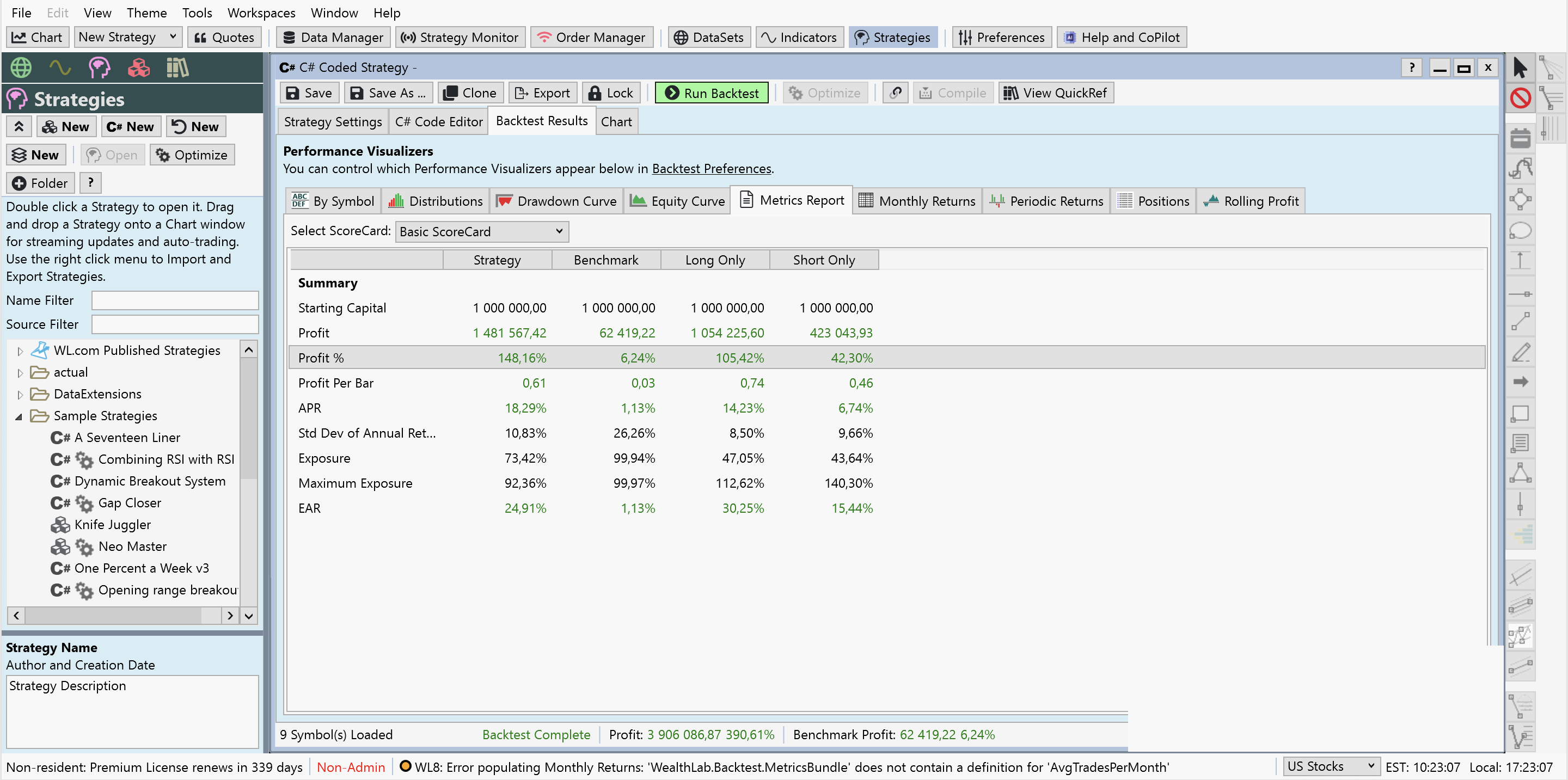The width and height of the screenshot is (1568, 780).
Task: Select the triangle drawing tool
Action: point(1520,474)
